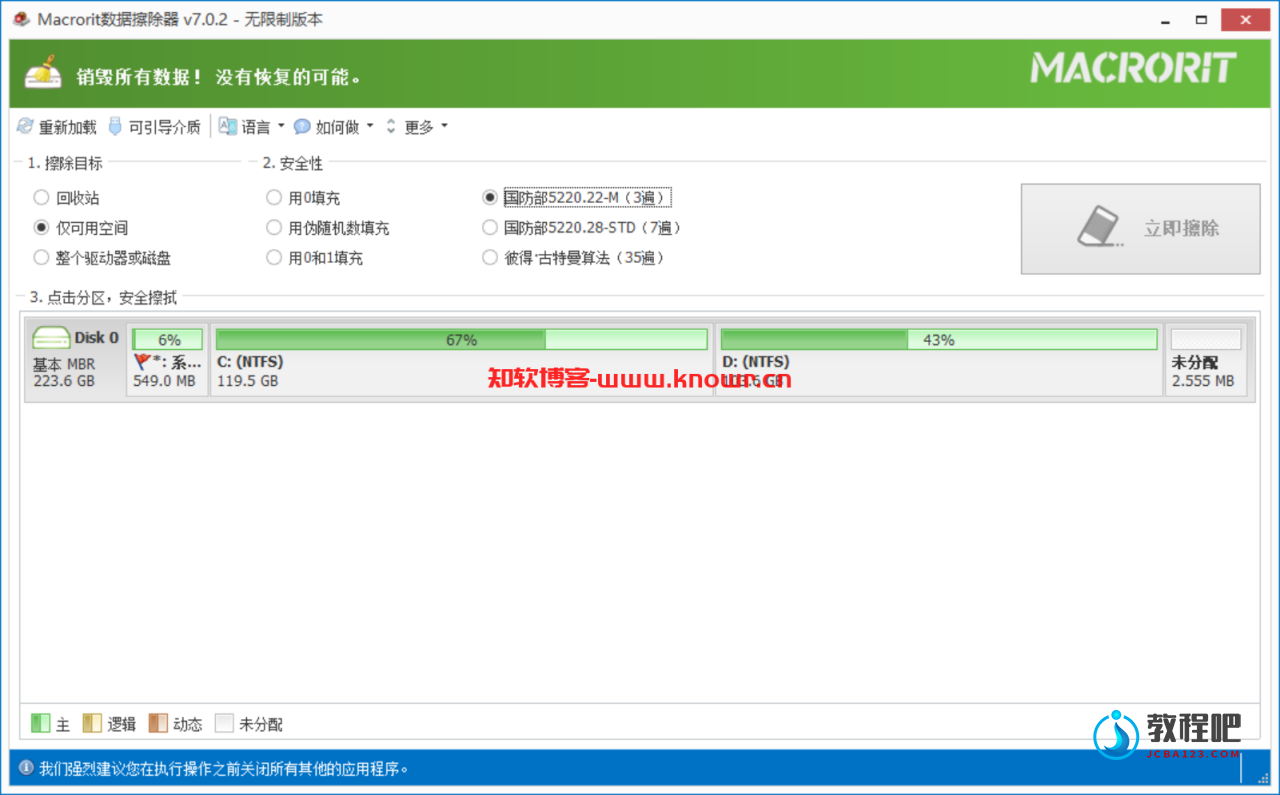This screenshot has width=1280, height=795.
Task: Click the yellow 逻辑 legend swatch
Action: 92,723
